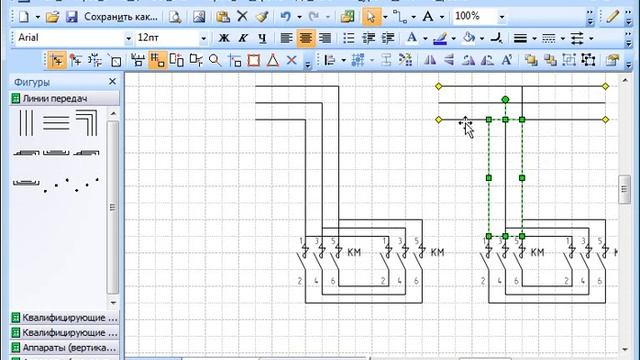Screen dimensions: 640x360
Task: Select the Text tool (A)
Action: point(427,17)
